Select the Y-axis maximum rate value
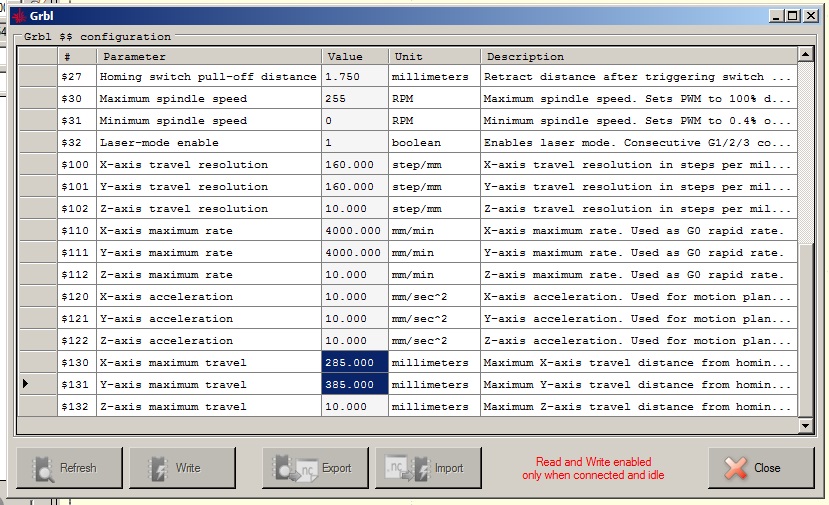Screen dimensions: 829x505 (355, 253)
